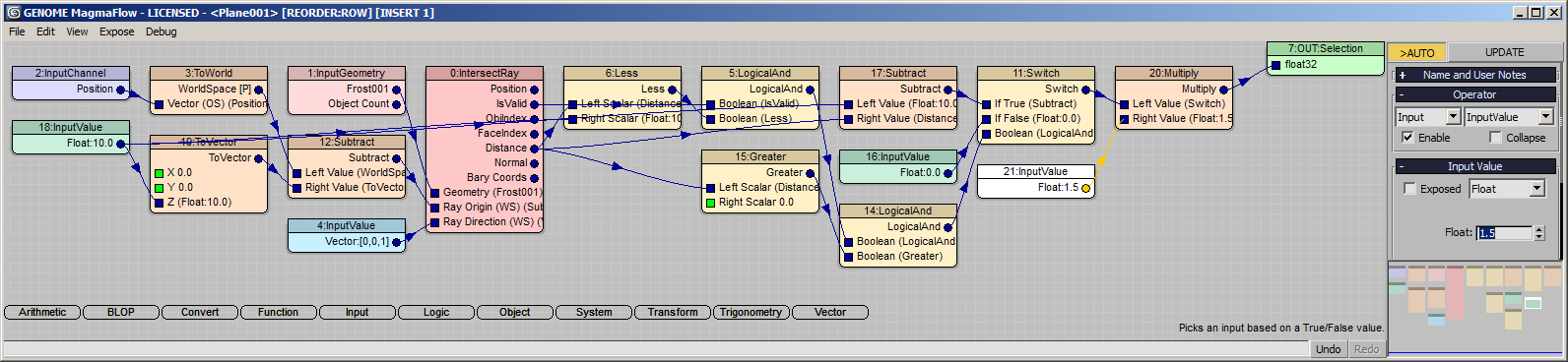Select the Object category tab
The width and height of the screenshot is (1568, 362).
tap(515, 312)
